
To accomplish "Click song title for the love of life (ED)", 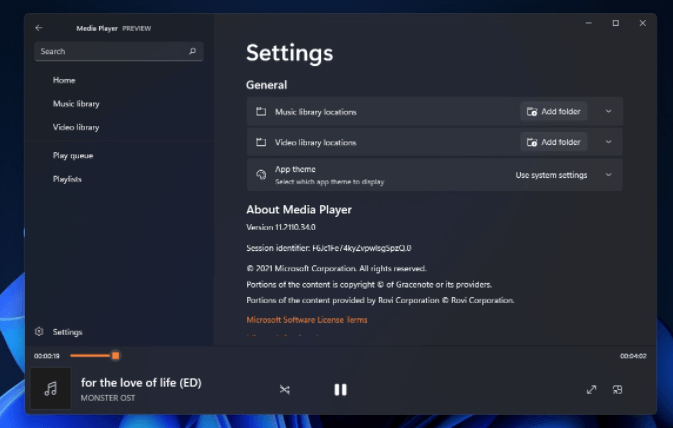I will click(141, 382).
